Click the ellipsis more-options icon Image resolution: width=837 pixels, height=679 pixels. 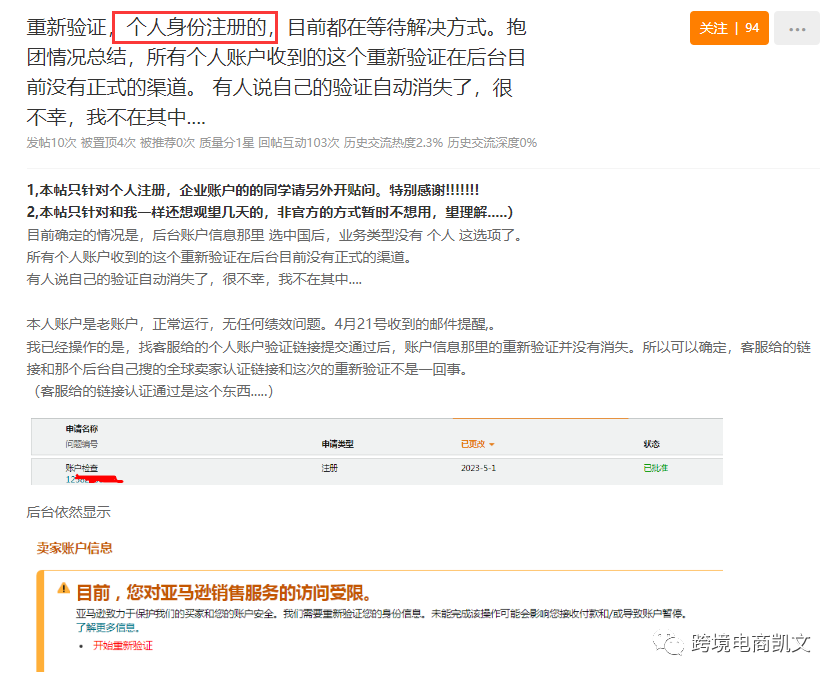tap(798, 28)
